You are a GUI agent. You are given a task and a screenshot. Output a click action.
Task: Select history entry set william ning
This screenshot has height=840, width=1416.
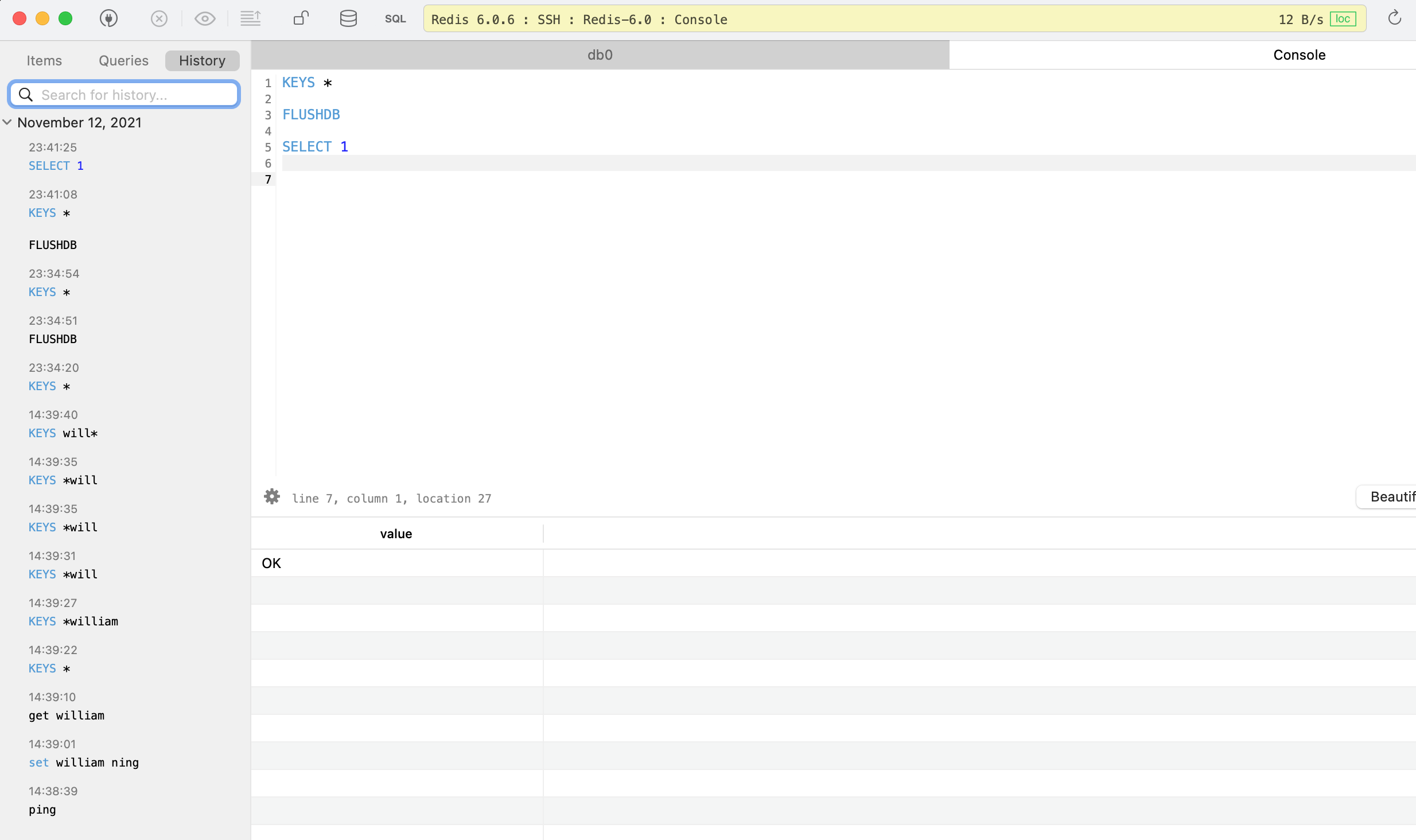84,763
